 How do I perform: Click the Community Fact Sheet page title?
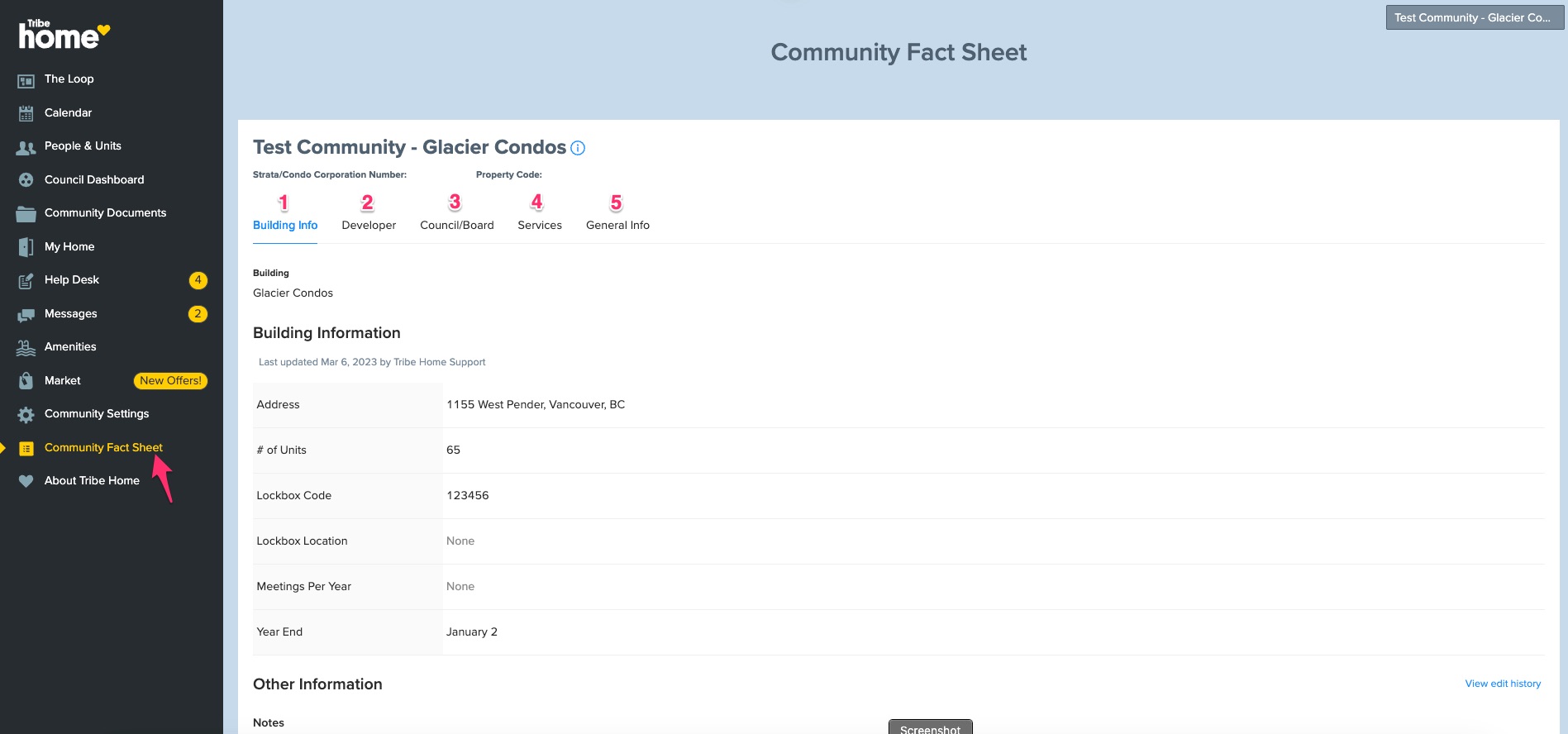coord(898,52)
